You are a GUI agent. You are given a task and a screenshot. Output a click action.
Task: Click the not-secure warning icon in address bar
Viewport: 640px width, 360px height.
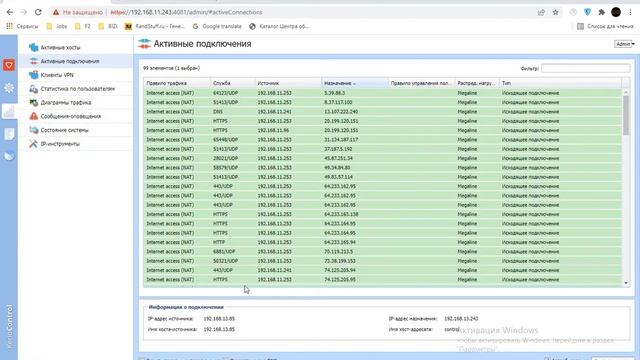pos(56,12)
